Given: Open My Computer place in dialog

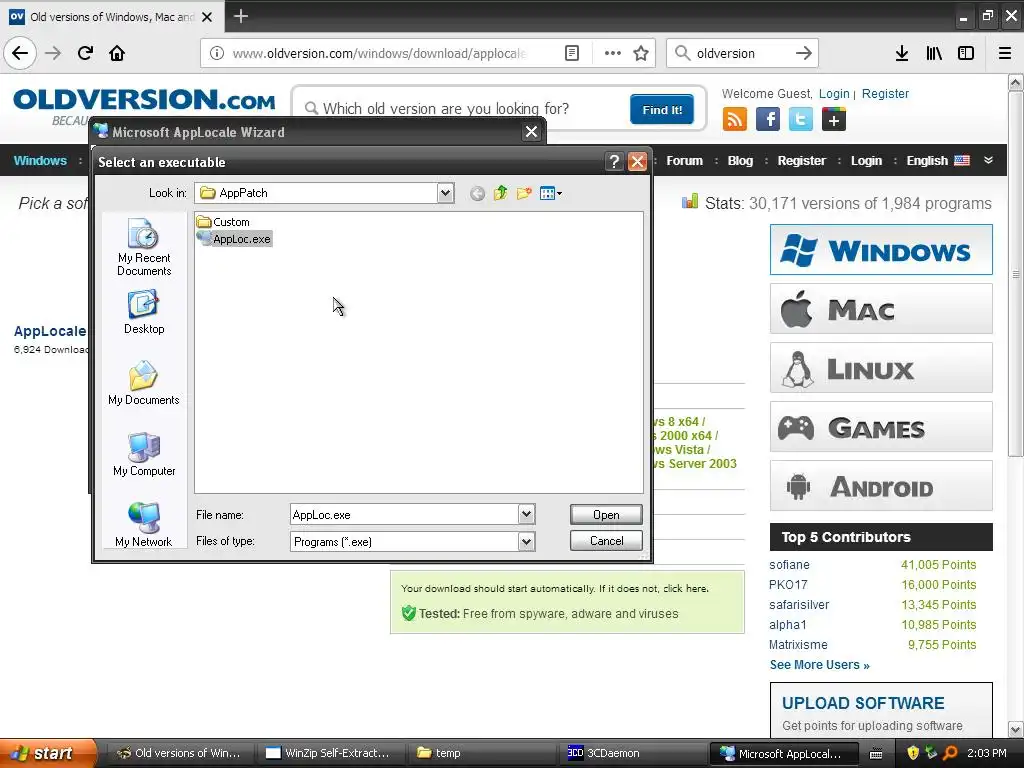Looking at the screenshot, I should pos(144,454).
